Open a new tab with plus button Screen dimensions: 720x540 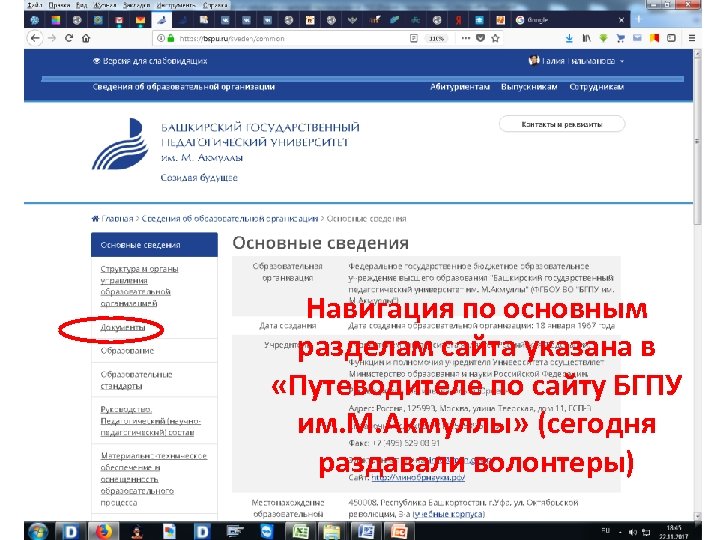coord(638,20)
